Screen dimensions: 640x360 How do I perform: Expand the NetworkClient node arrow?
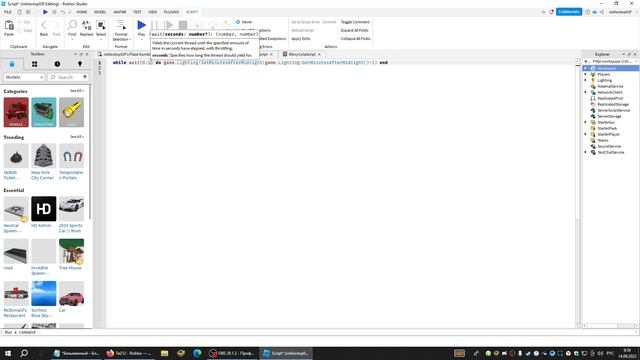coord(586,92)
